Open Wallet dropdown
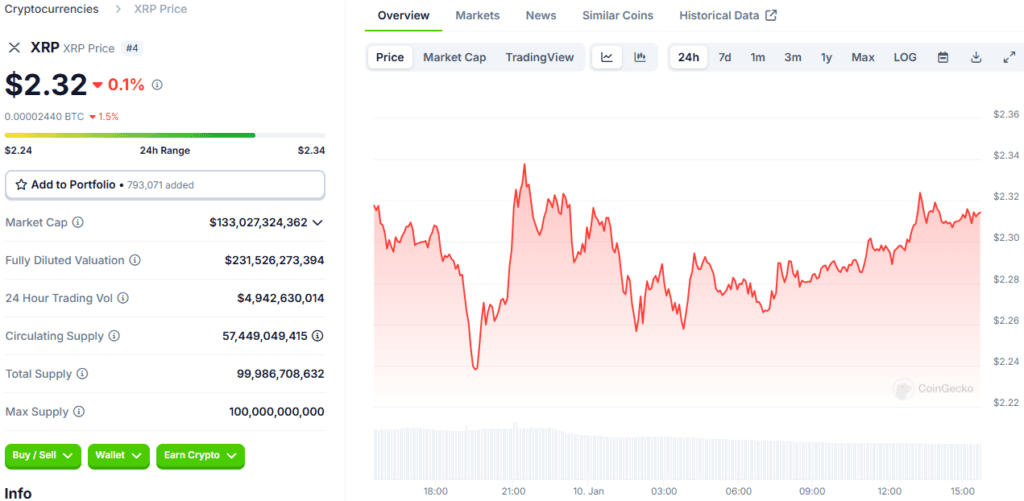The image size is (1024, 501). [119, 456]
